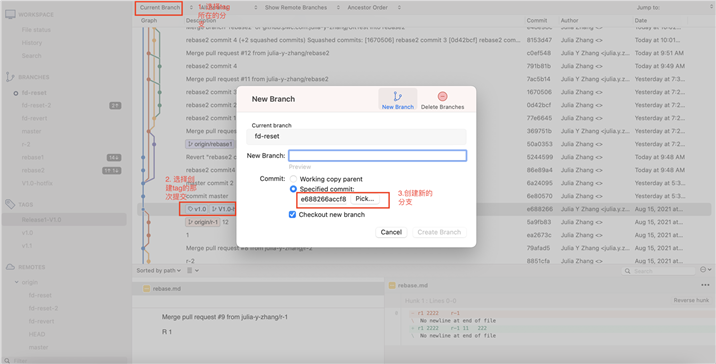
Task: Open the Sorted by path dropdown
Action: (x=158, y=270)
